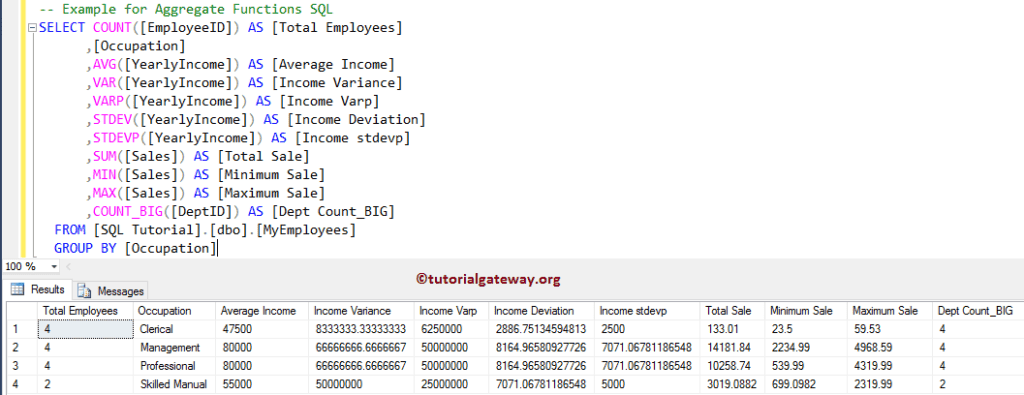Click the 14181.84 Total Sale cell

click(x=733, y=347)
